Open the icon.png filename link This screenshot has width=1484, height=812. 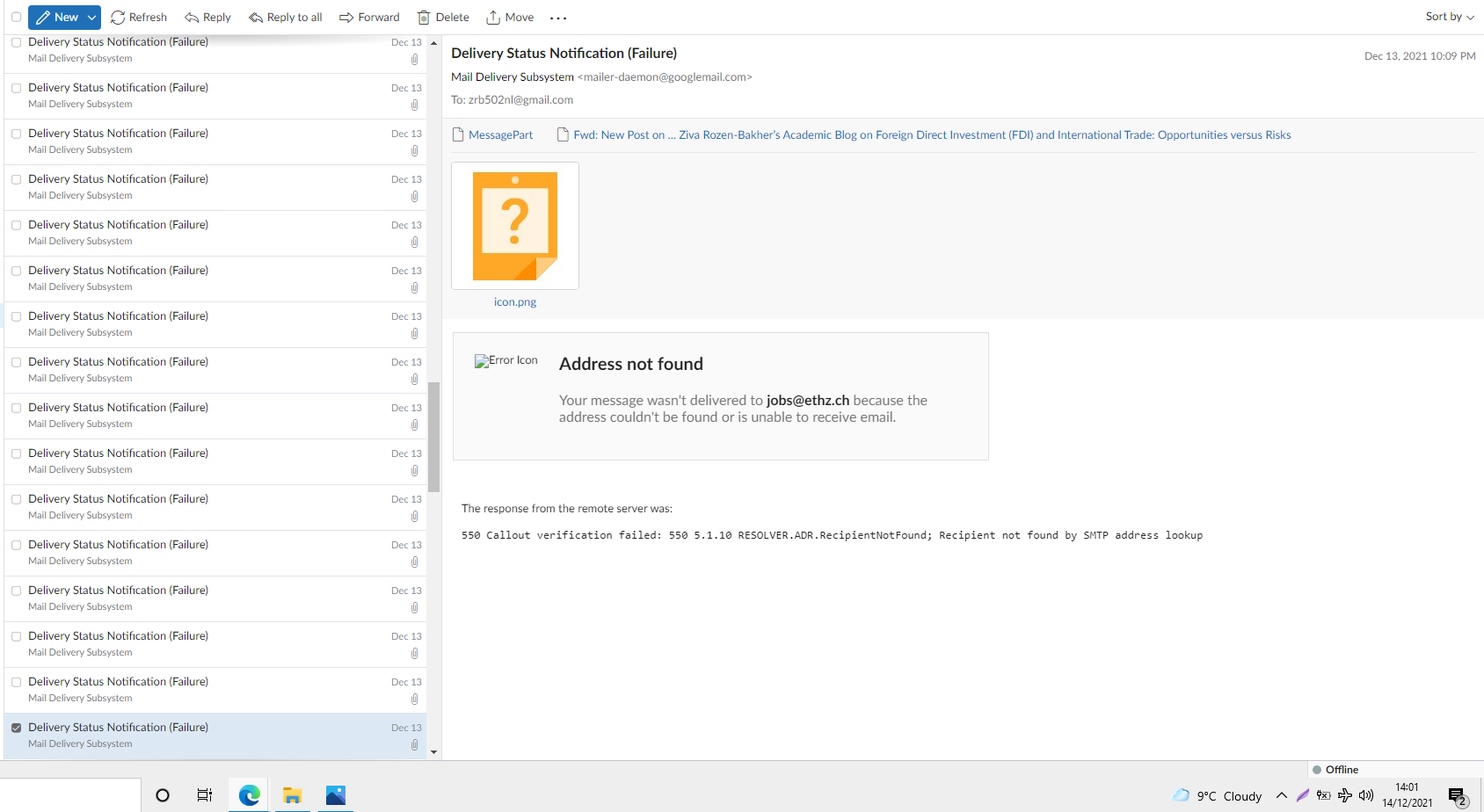[x=515, y=301]
